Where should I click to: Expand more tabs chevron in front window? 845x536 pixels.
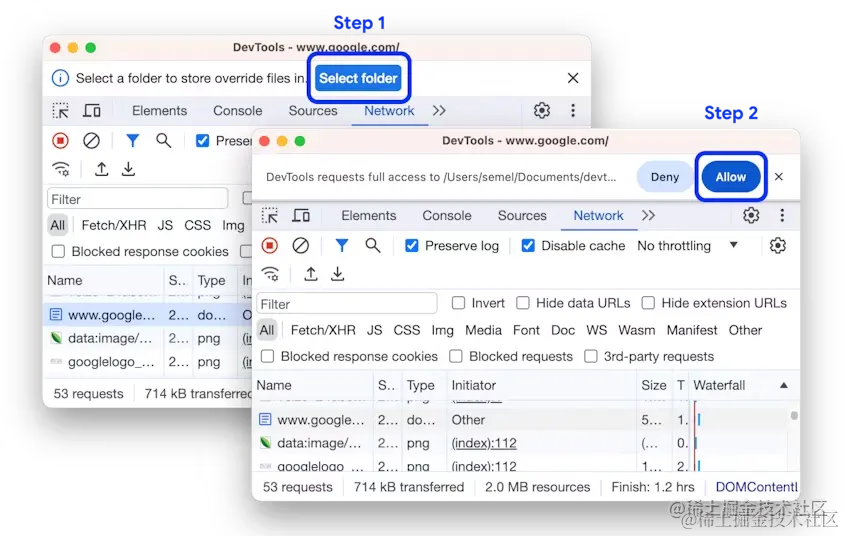coord(648,215)
